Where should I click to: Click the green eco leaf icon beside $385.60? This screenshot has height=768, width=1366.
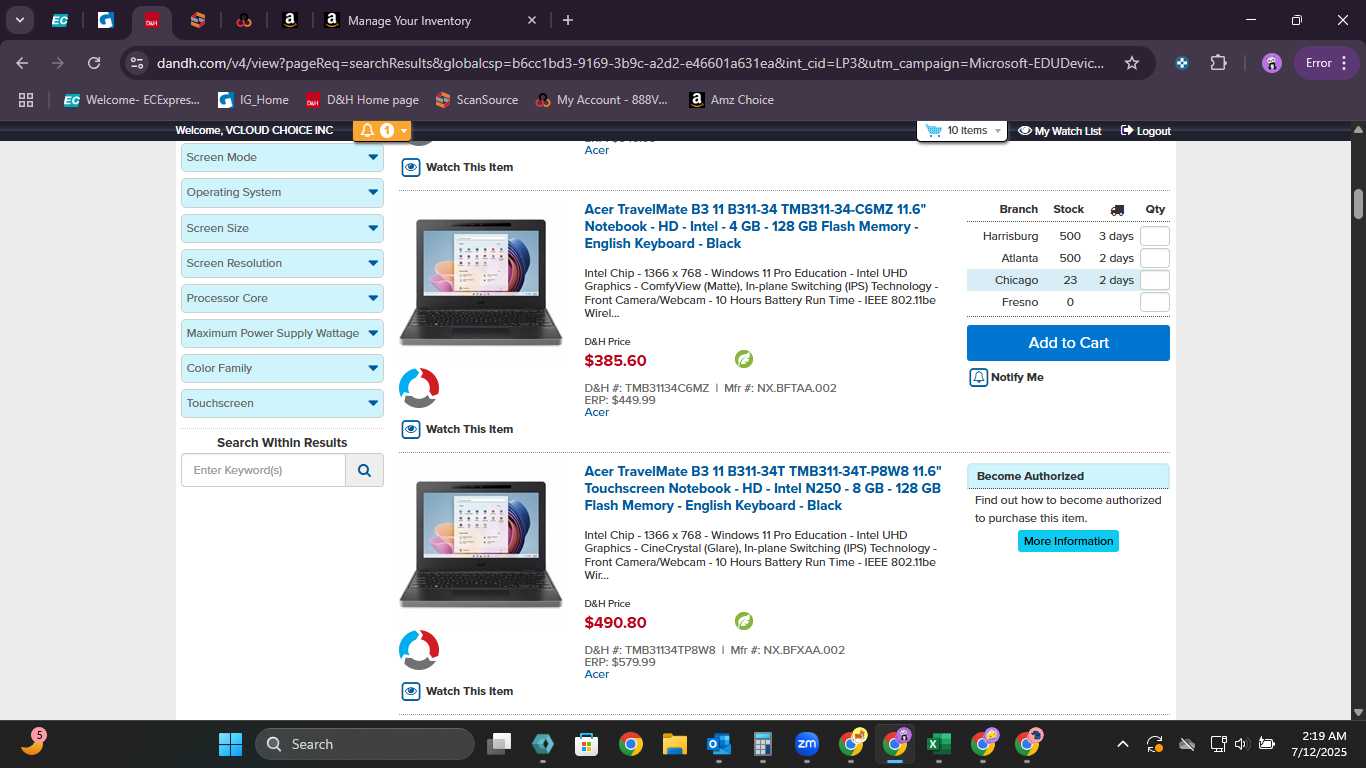744,359
